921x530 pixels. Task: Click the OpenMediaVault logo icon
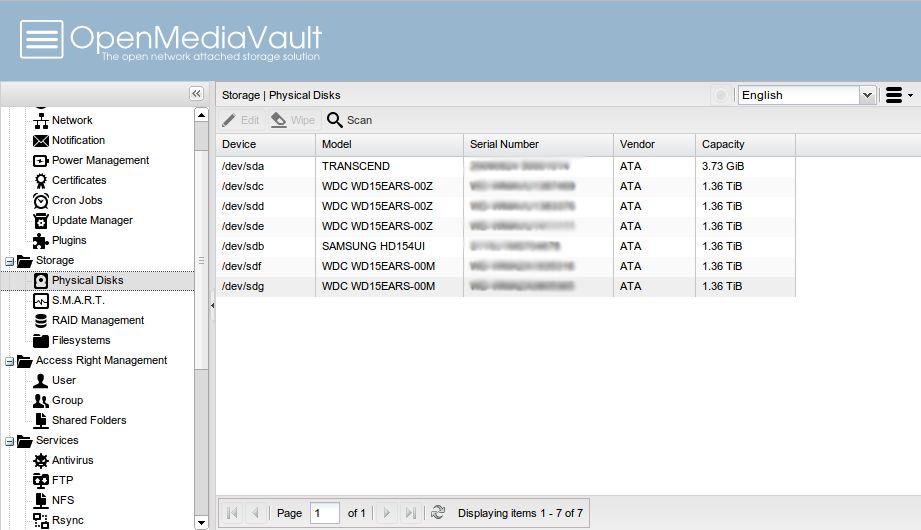pos(42,39)
